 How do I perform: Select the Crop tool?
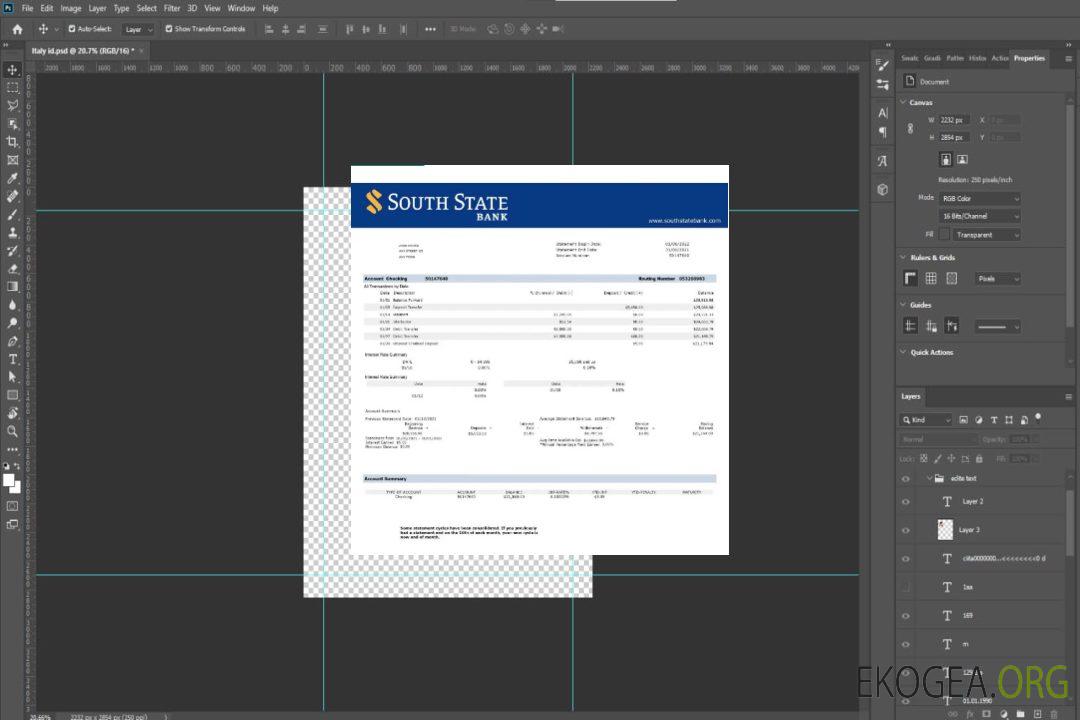(12, 142)
